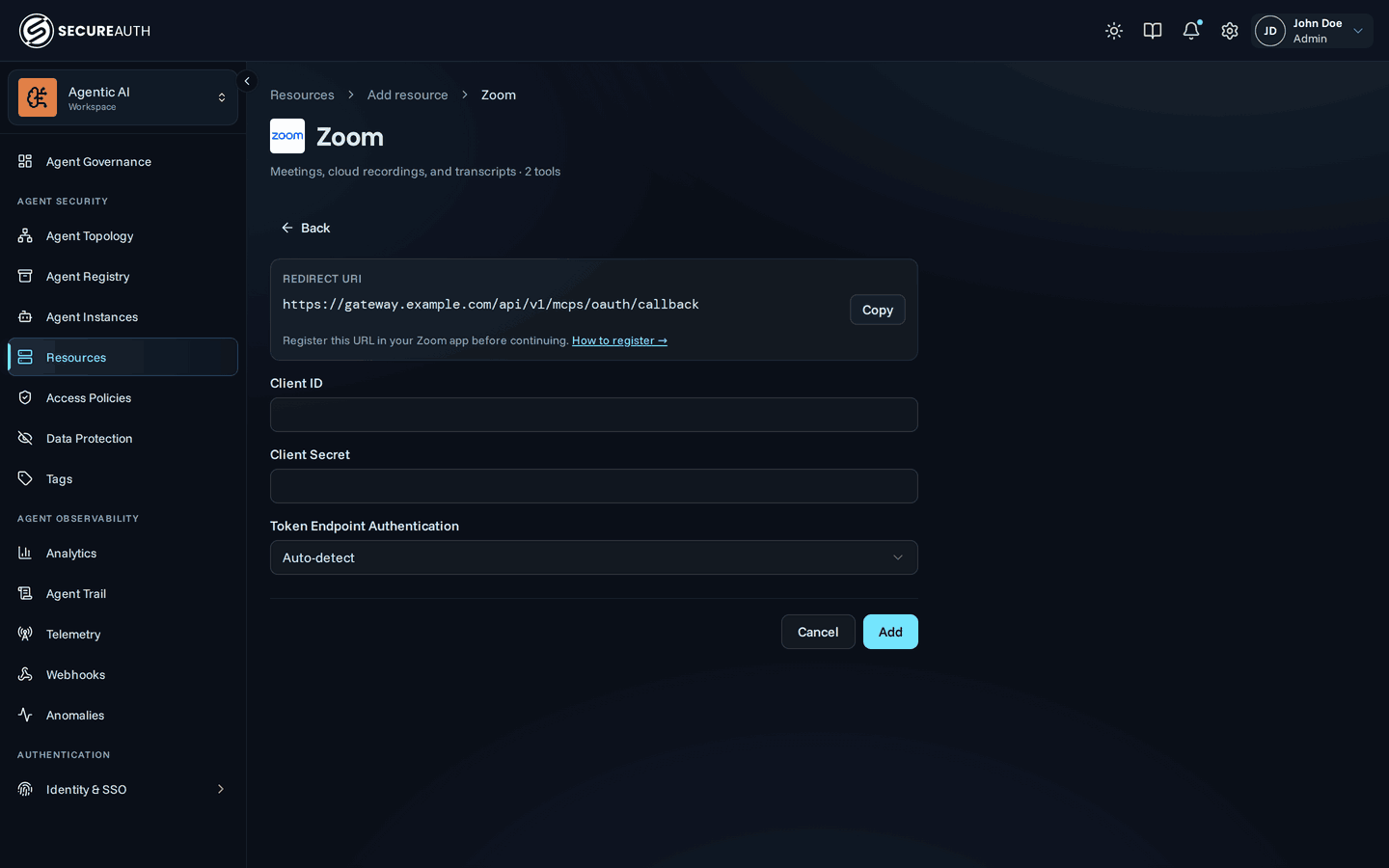The image size is (1389, 868).
Task: Open Token Endpoint Authentication dropdown
Action: (594, 557)
